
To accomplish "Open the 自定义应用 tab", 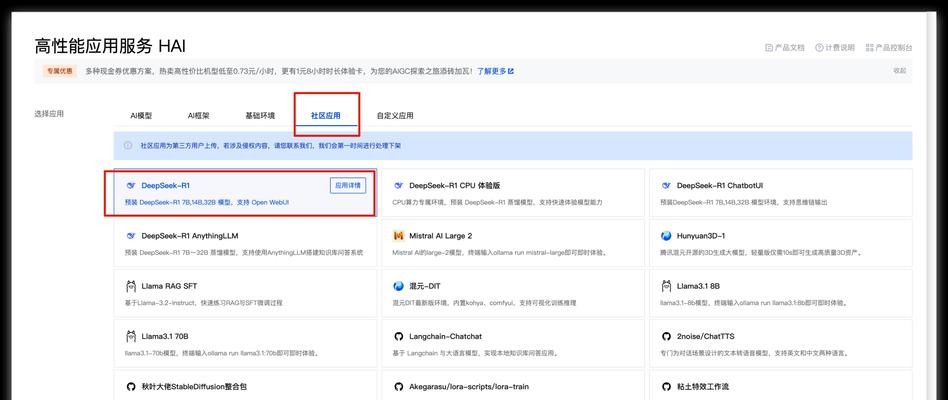I will click(x=395, y=115).
